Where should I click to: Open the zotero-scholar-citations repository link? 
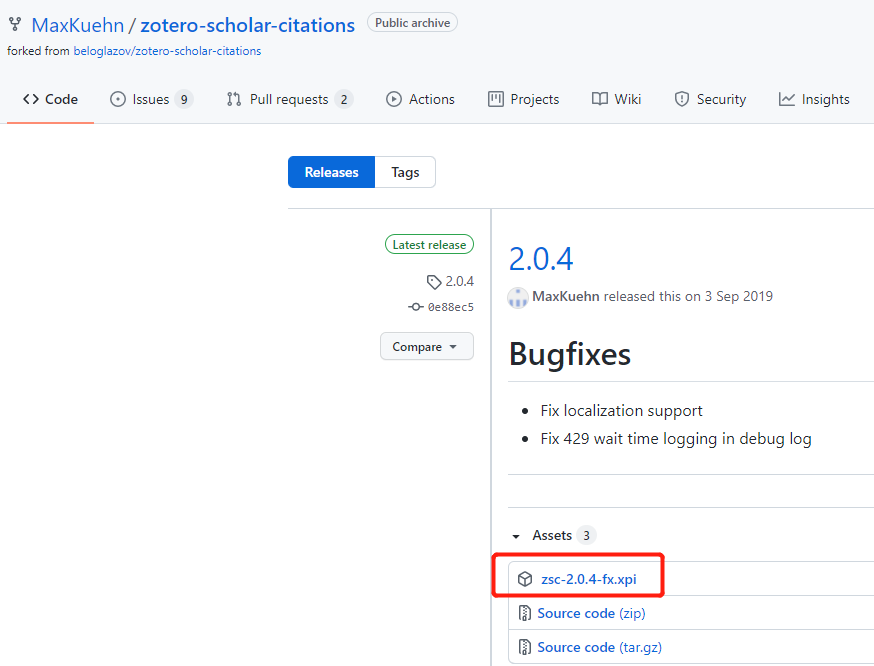(247, 25)
